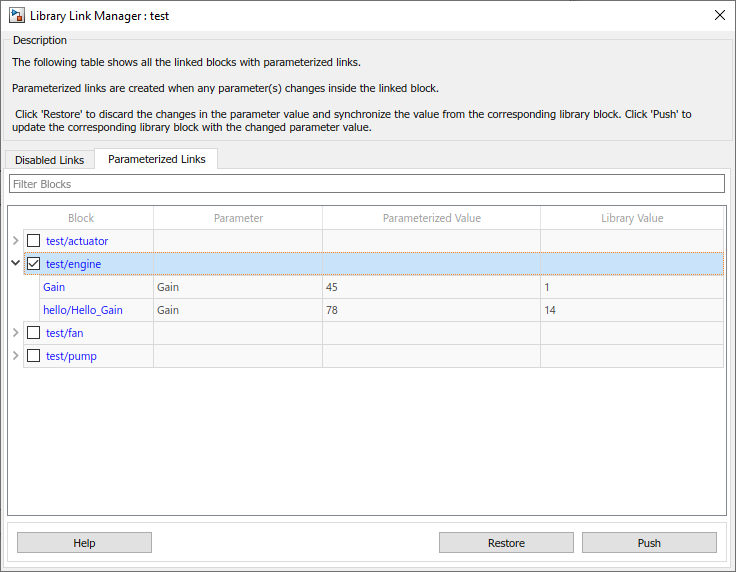Uncheck the test/engine checkbox
The width and height of the screenshot is (736, 572).
click(x=34, y=264)
